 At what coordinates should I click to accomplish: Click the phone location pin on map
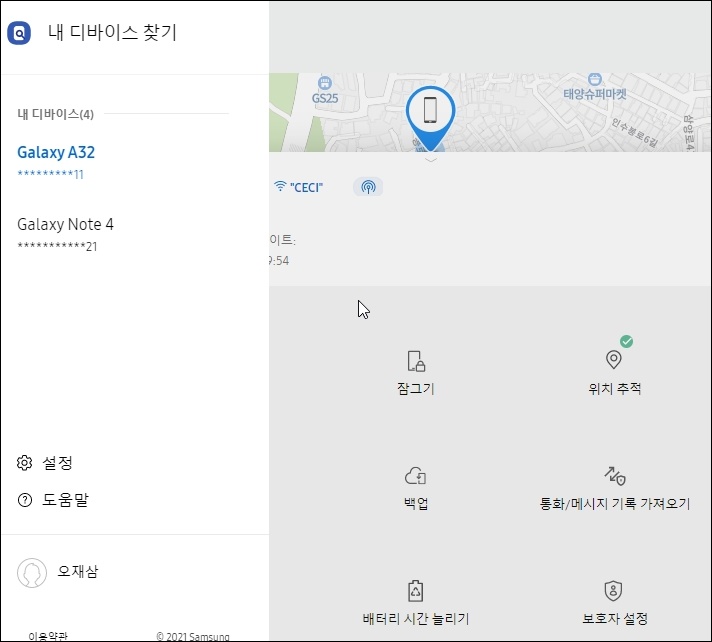click(x=430, y=118)
